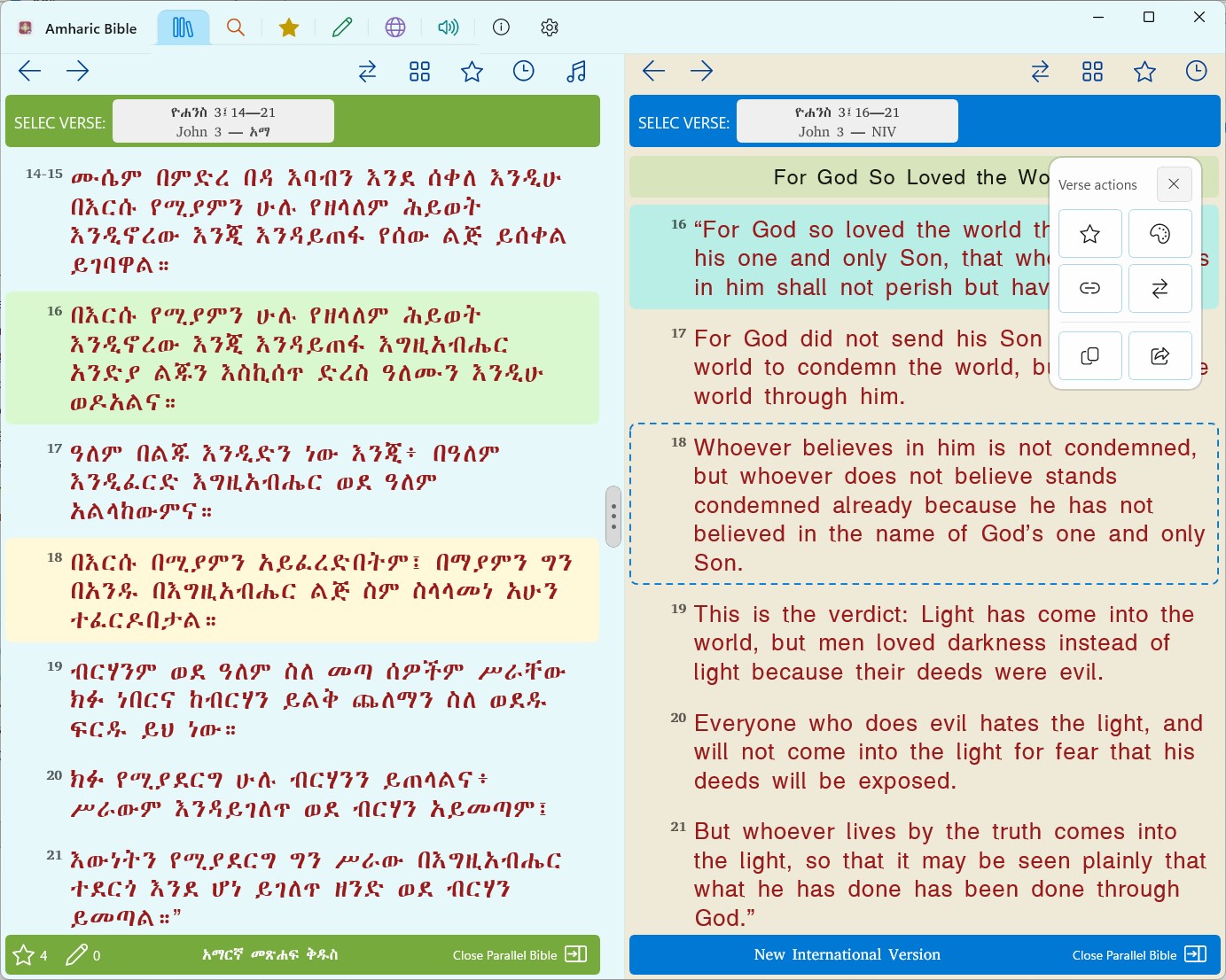The width and height of the screenshot is (1226, 980).
Task: Open settings gear icon
Action: [x=550, y=27]
